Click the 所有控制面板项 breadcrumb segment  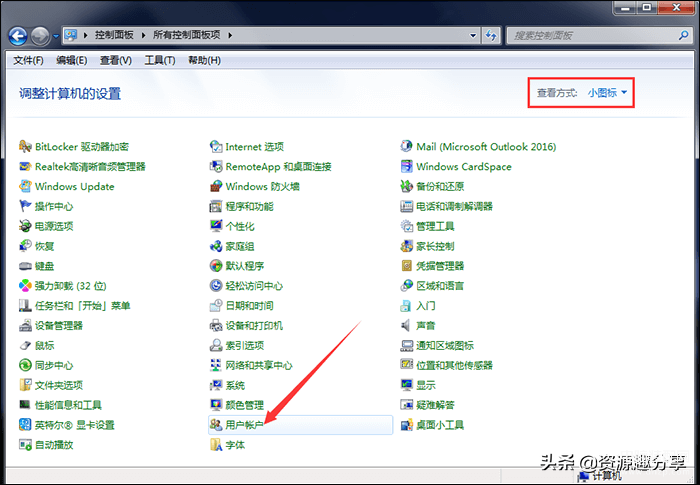tap(187, 35)
